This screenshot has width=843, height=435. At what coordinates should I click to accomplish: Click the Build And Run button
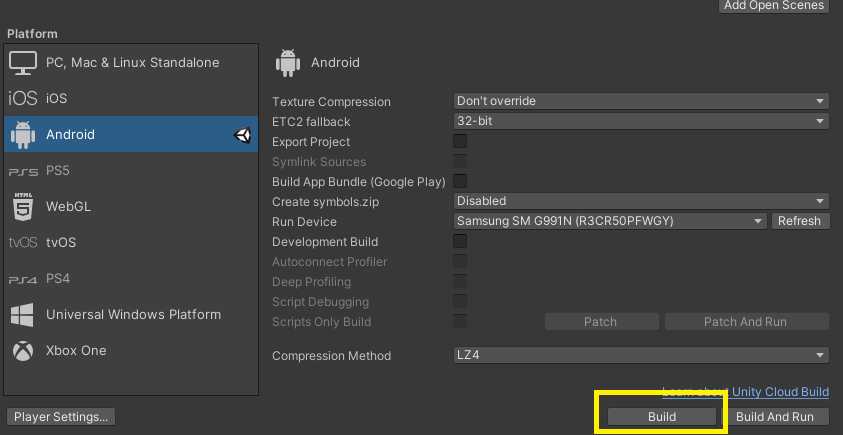[775, 417]
